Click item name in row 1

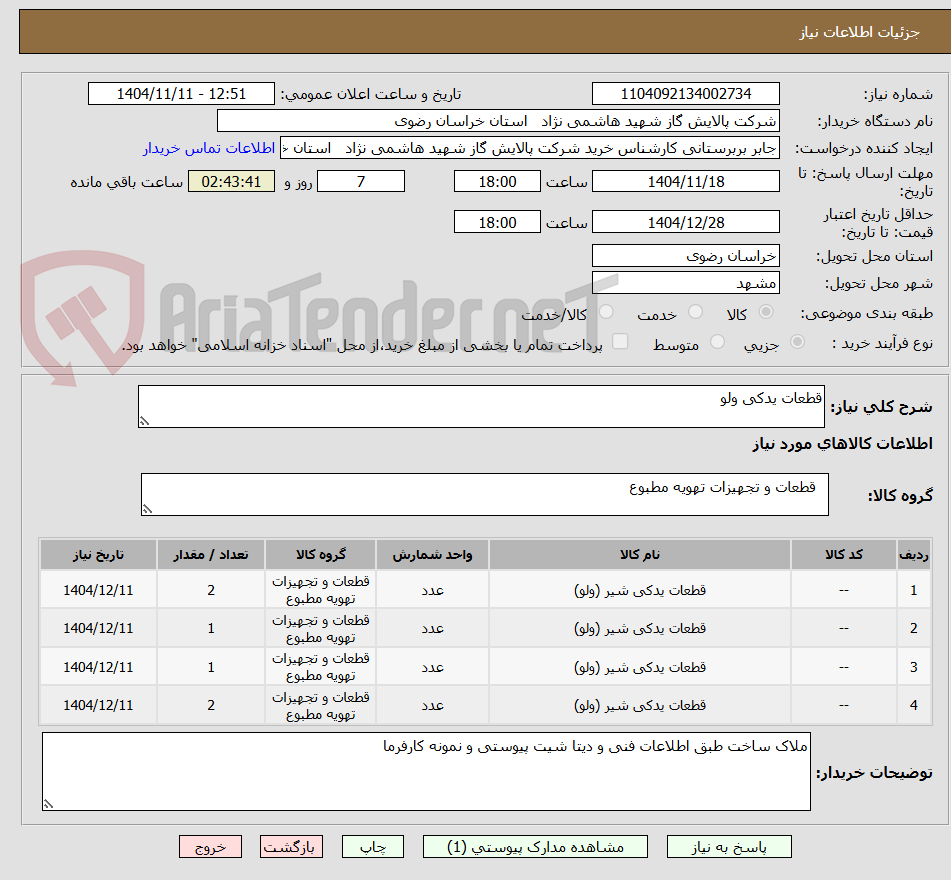click(640, 590)
